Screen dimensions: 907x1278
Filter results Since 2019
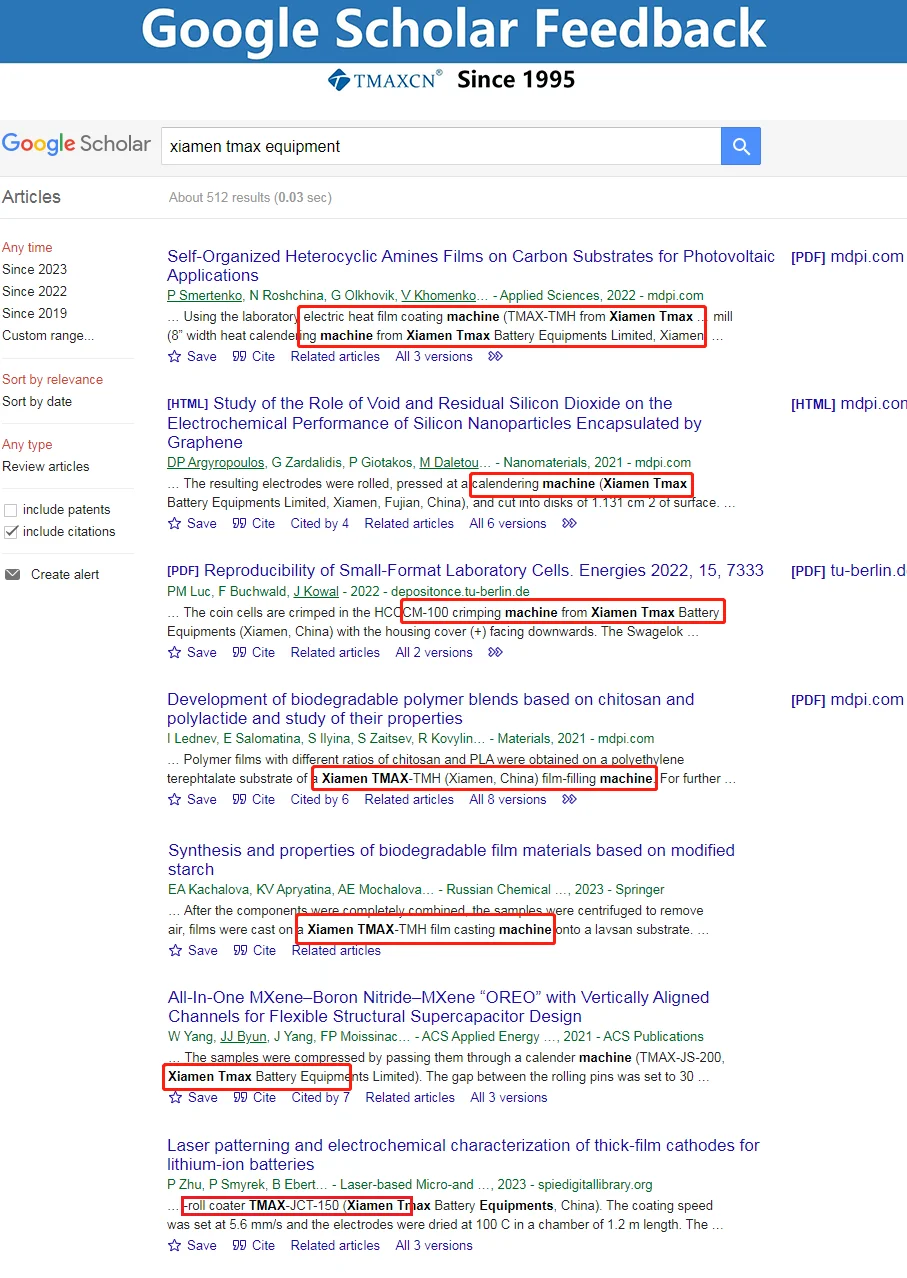coord(34,313)
